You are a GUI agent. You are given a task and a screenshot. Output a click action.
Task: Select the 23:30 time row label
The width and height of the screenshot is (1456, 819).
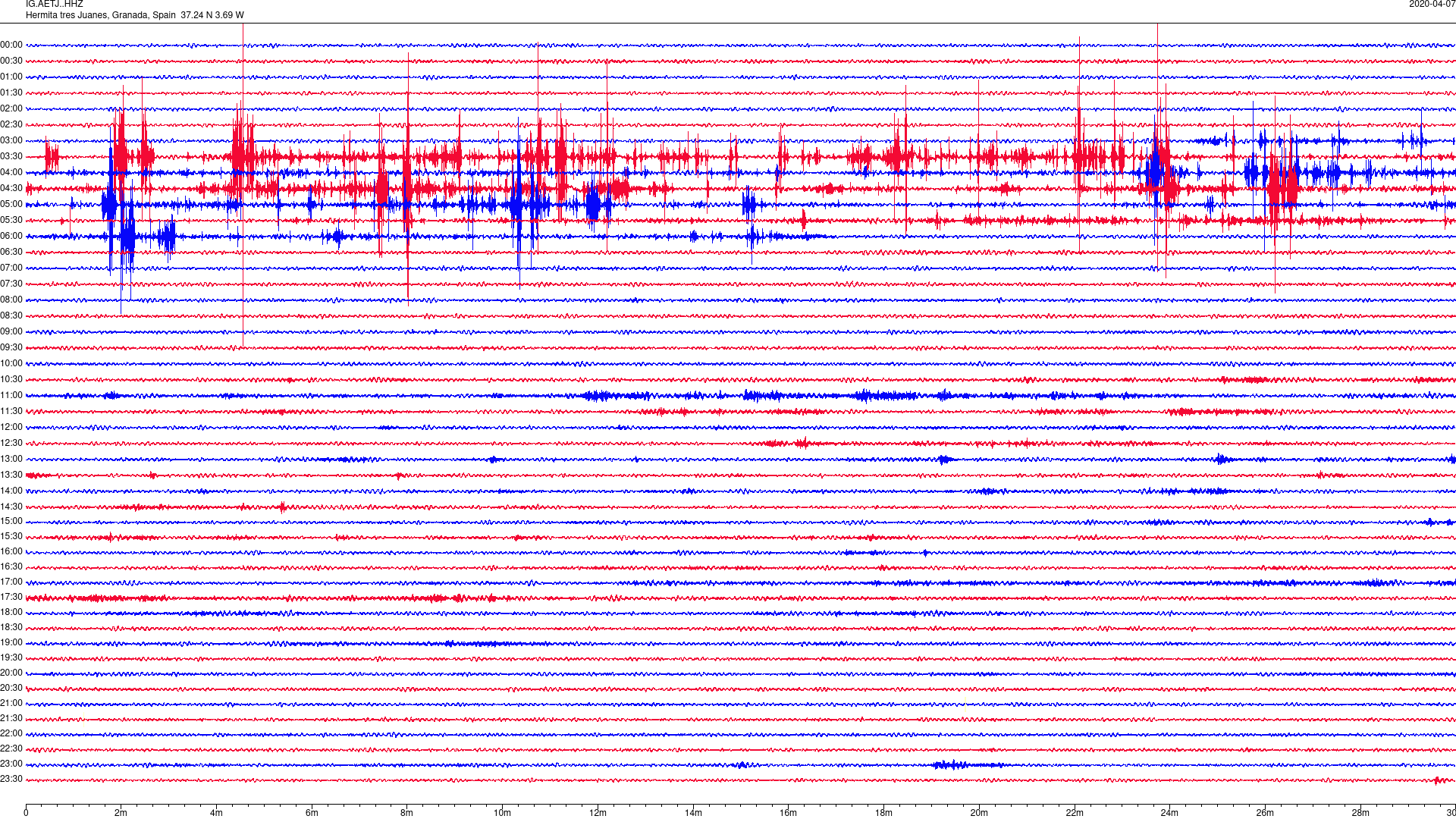point(11,779)
